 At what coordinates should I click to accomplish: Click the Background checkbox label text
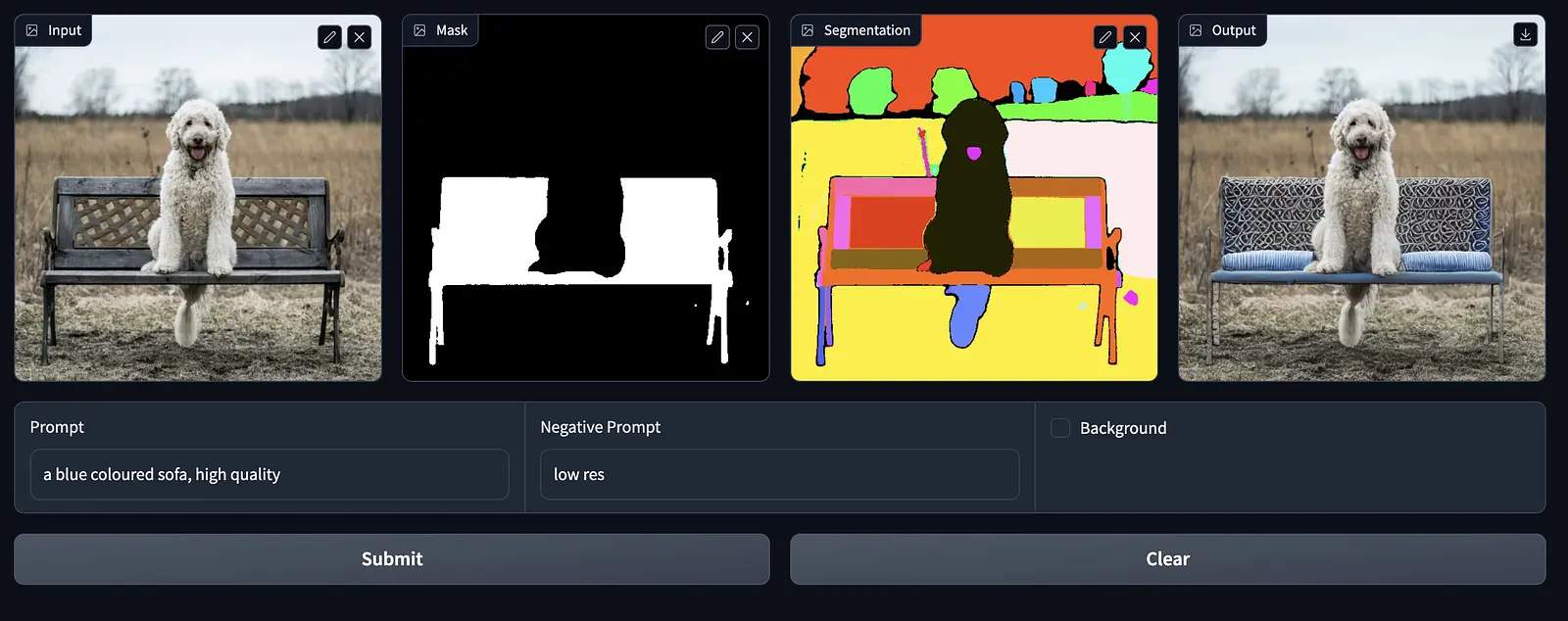[1123, 428]
